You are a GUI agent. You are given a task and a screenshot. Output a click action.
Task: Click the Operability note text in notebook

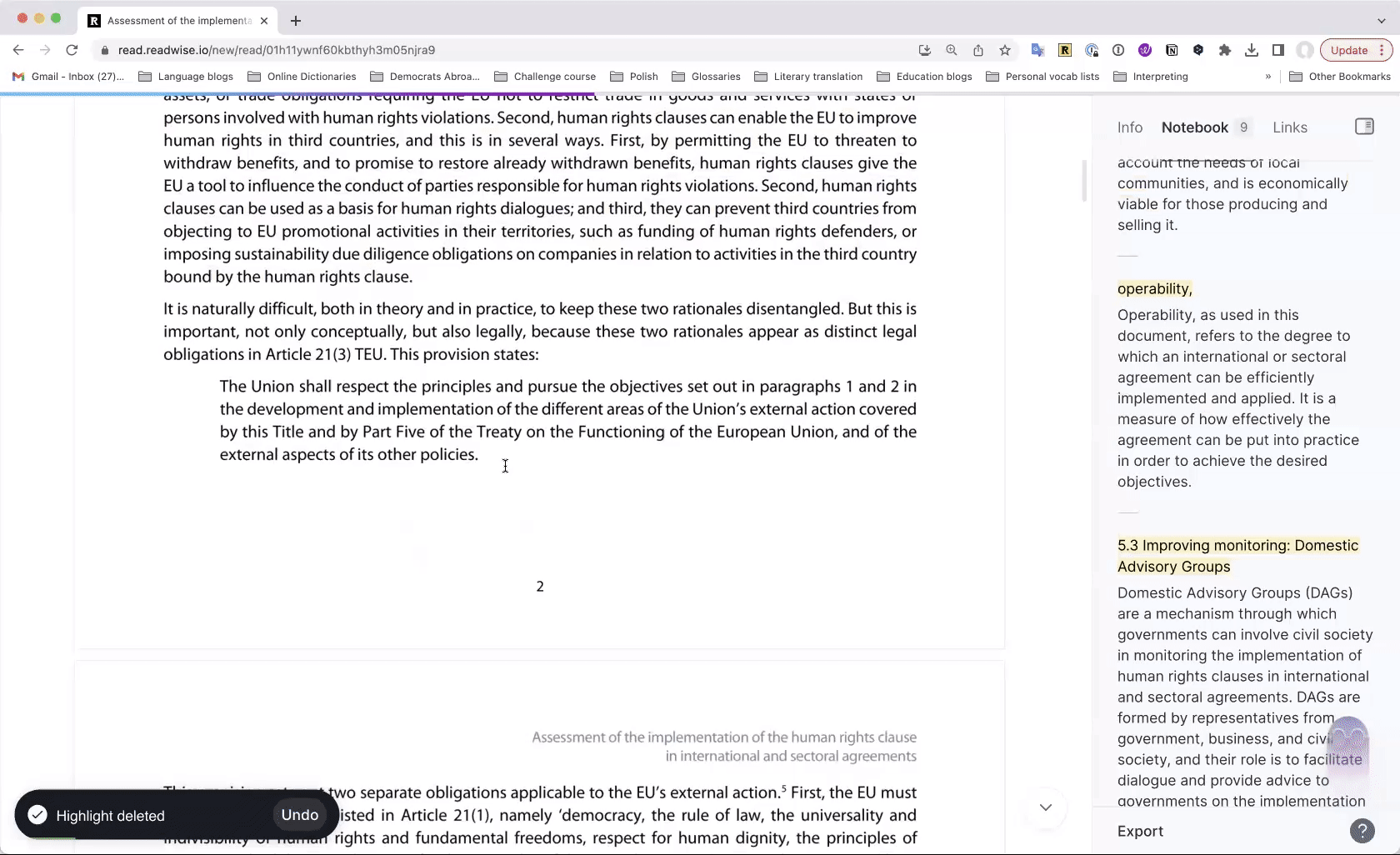point(1238,398)
